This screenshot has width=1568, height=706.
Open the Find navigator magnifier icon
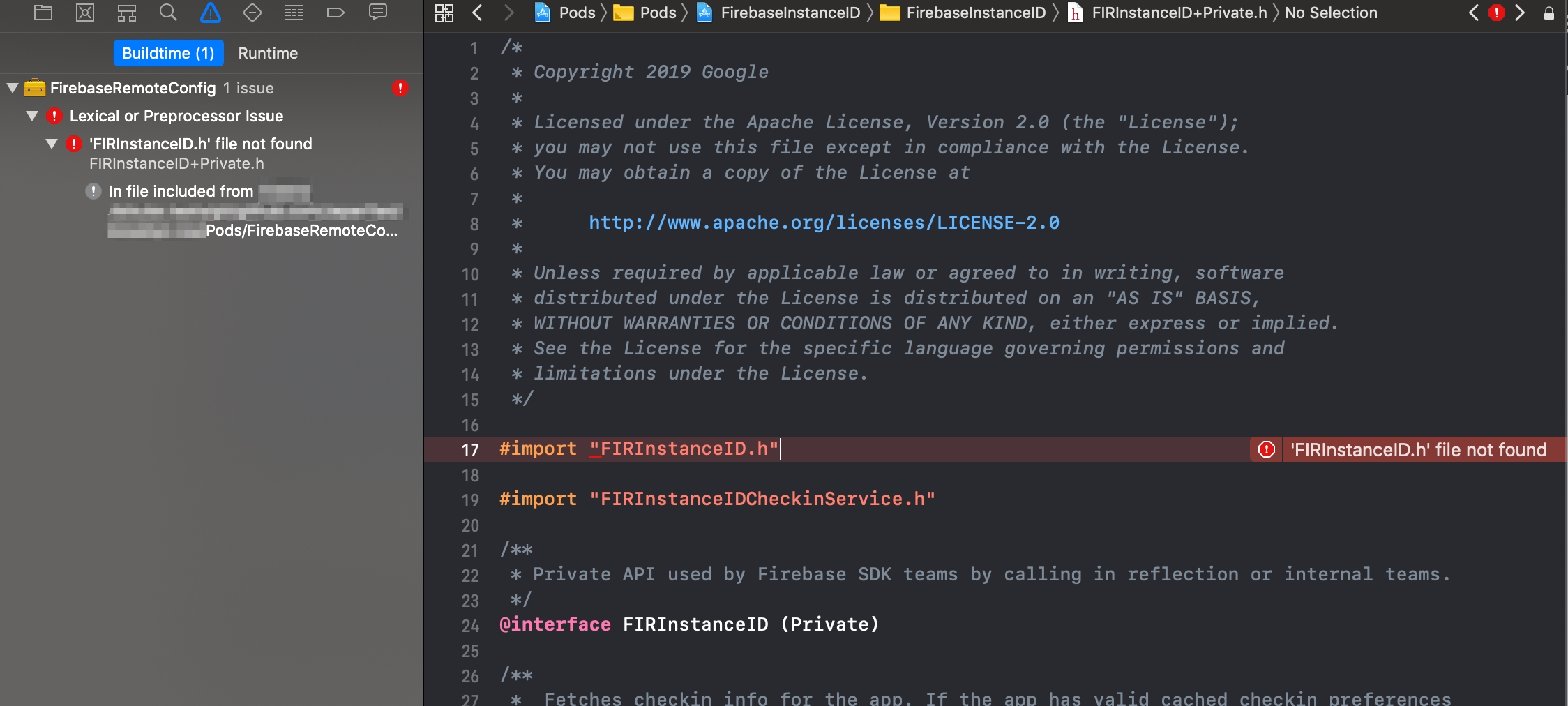168,13
